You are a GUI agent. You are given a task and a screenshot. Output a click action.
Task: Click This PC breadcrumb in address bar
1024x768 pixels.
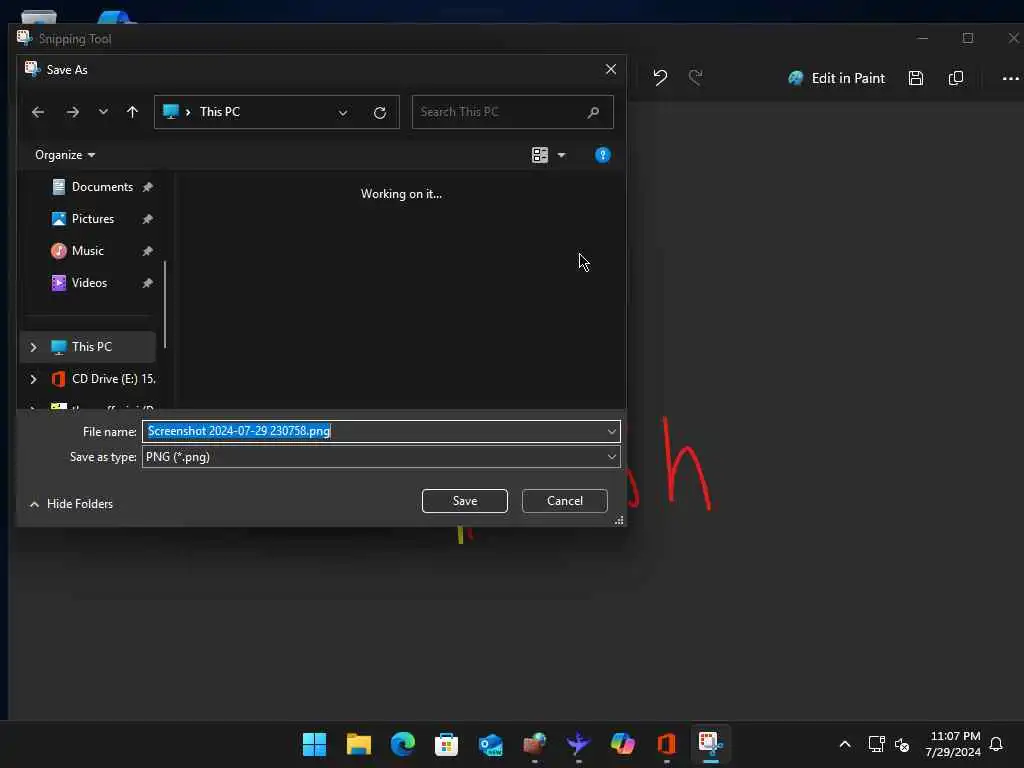(220, 112)
